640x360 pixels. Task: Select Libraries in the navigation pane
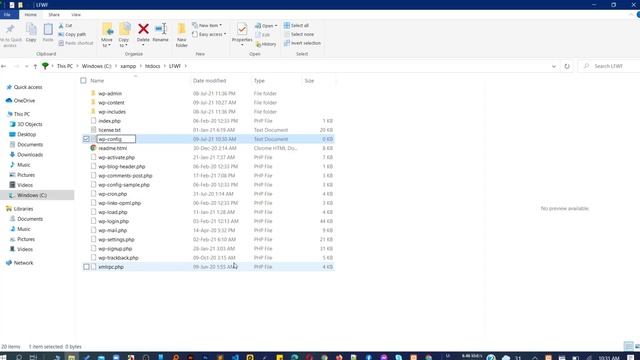pyautogui.click(x=23, y=209)
